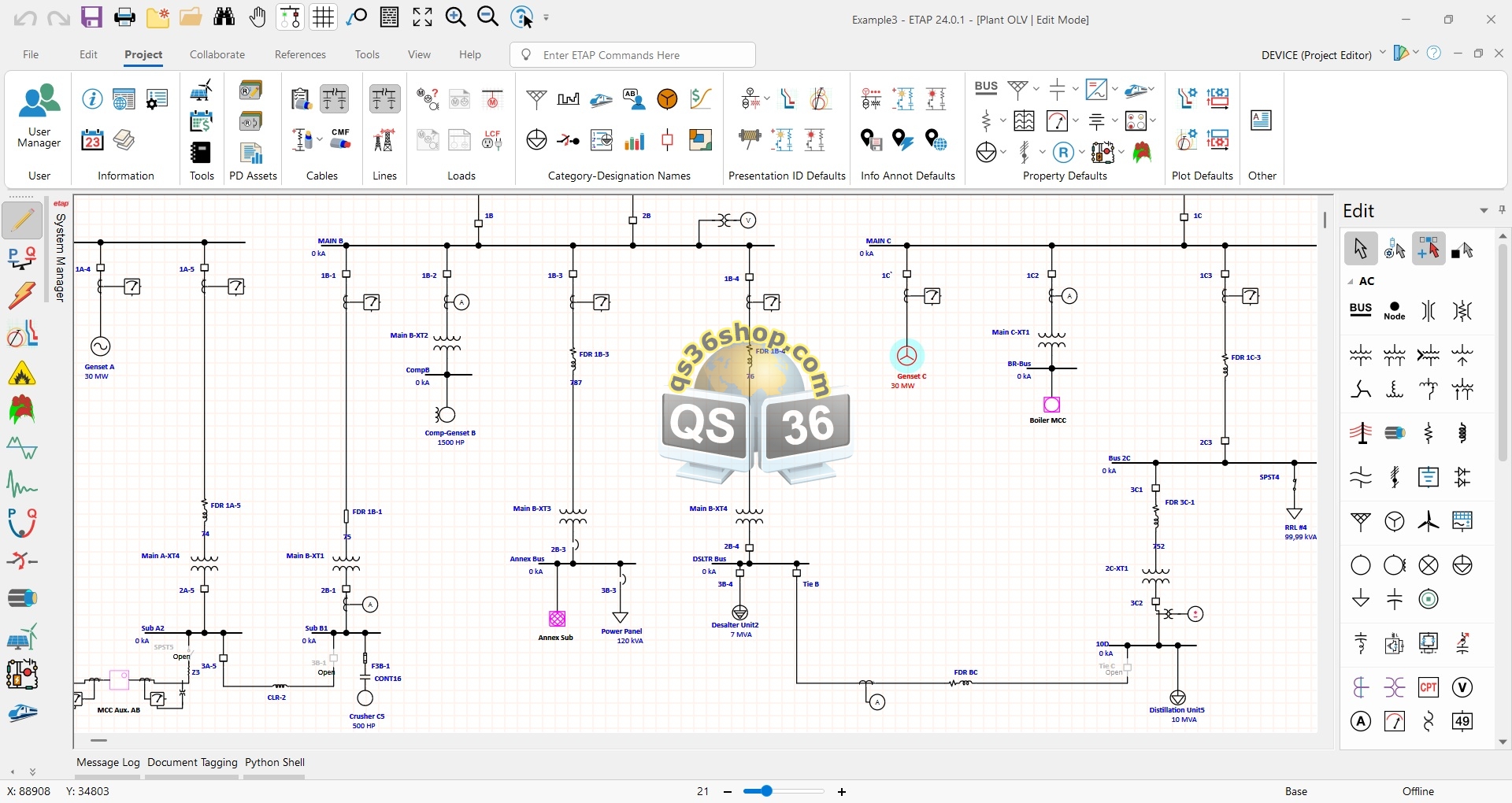Image resolution: width=1512 pixels, height=803 pixels.
Task: Open the black notebook icon in Tools
Action: pos(202,153)
